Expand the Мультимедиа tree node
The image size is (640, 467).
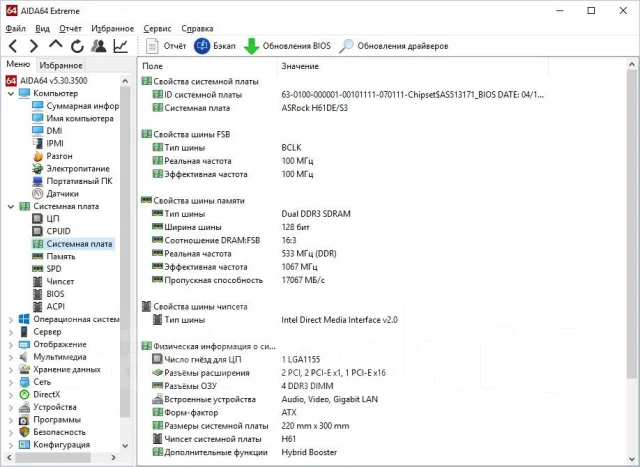click(x=11, y=358)
